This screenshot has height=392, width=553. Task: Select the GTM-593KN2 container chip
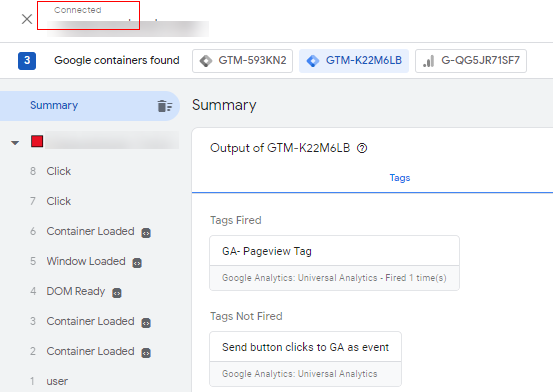tap(242, 61)
